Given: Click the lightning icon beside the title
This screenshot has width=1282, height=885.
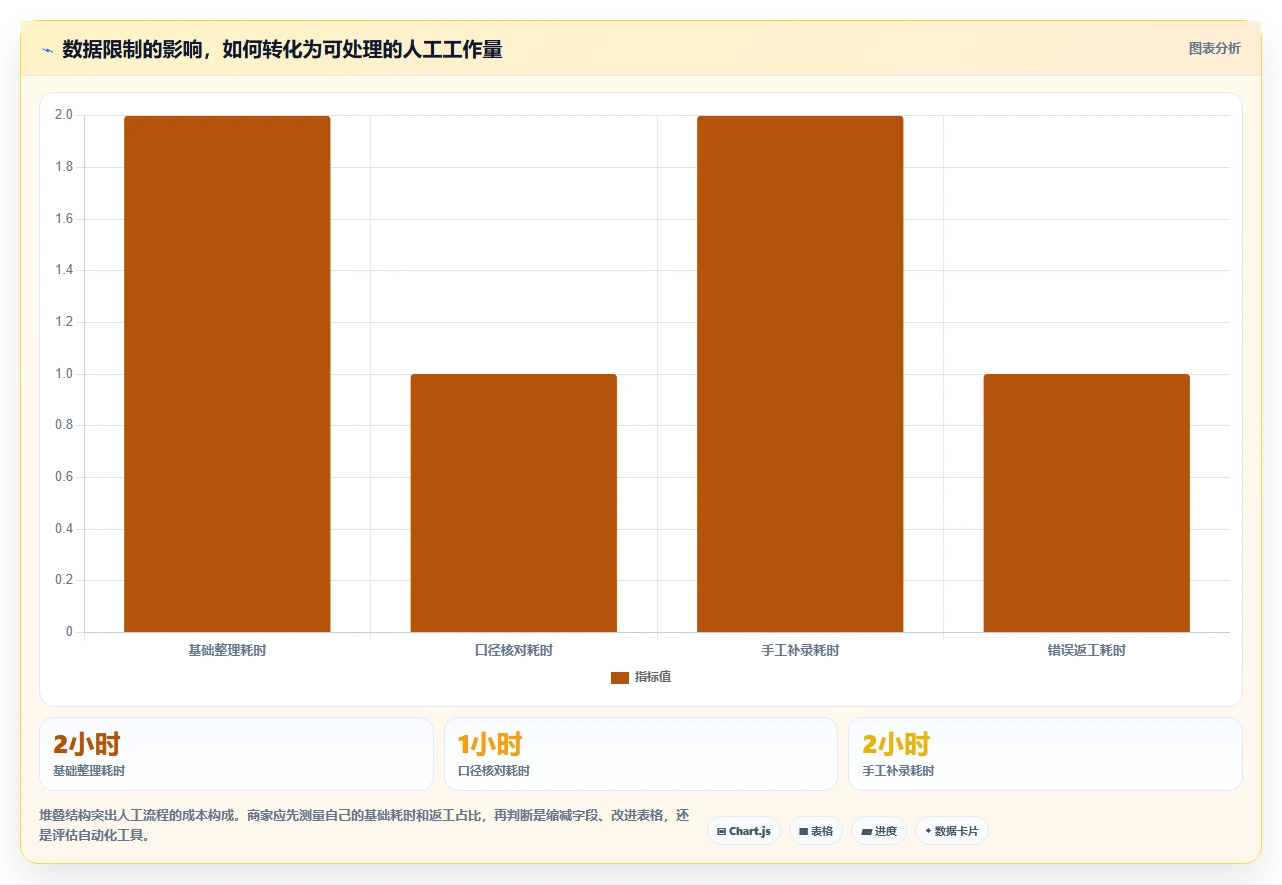Looking at the screenshot, I should 47,50.
